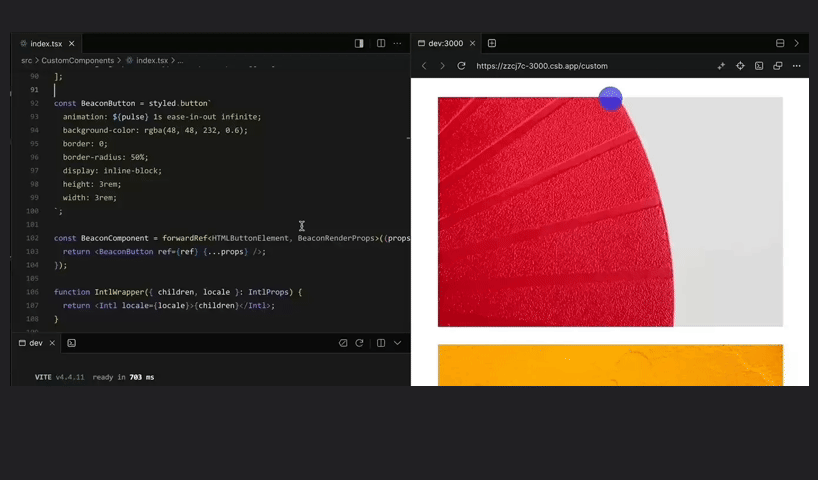This screenshot has width=818, height=480.
Task: Open a new preview tab with plus icon
Action: [492, 43]
